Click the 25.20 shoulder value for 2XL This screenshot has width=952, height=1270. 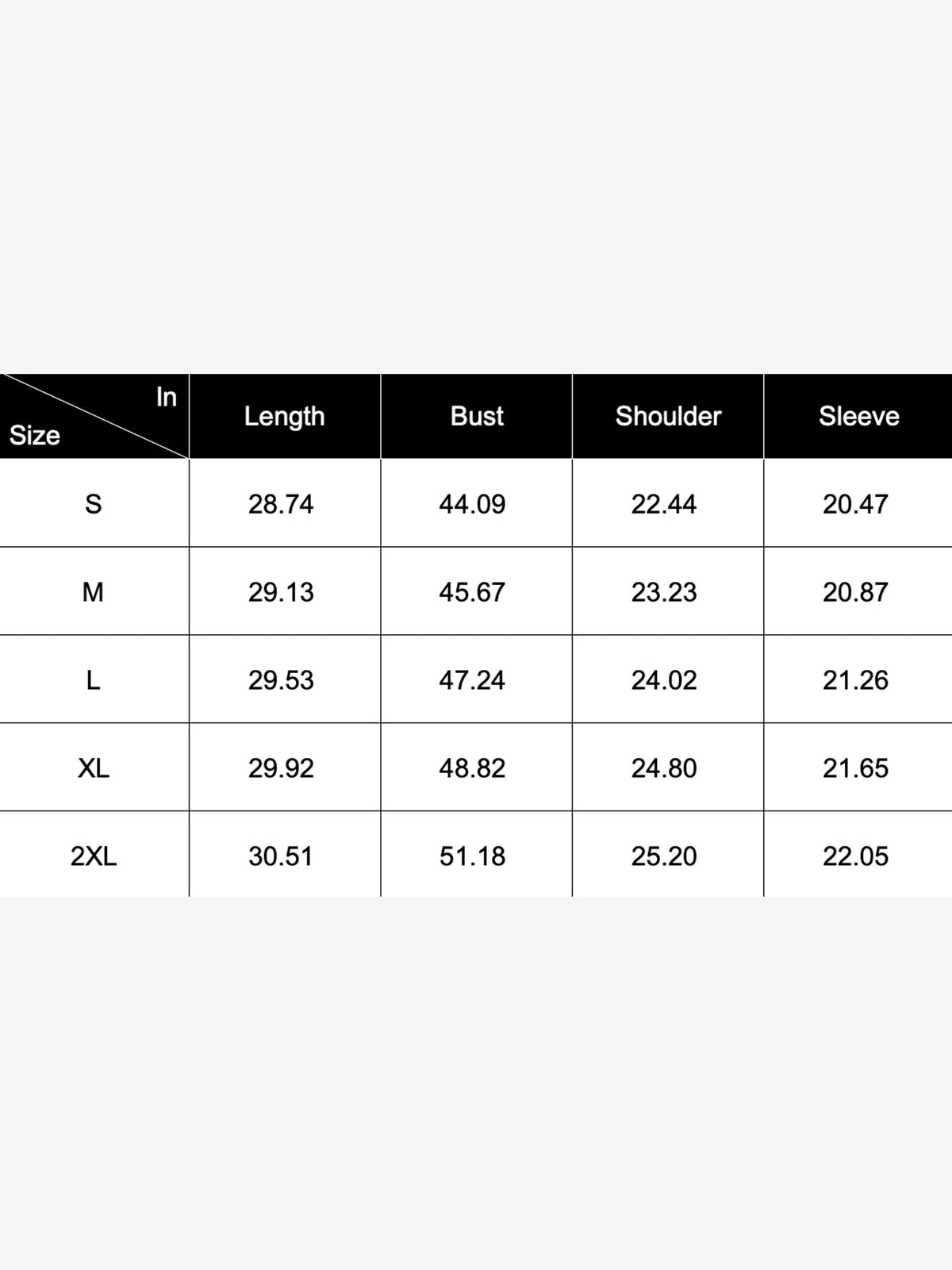click(x=664, y=856)
